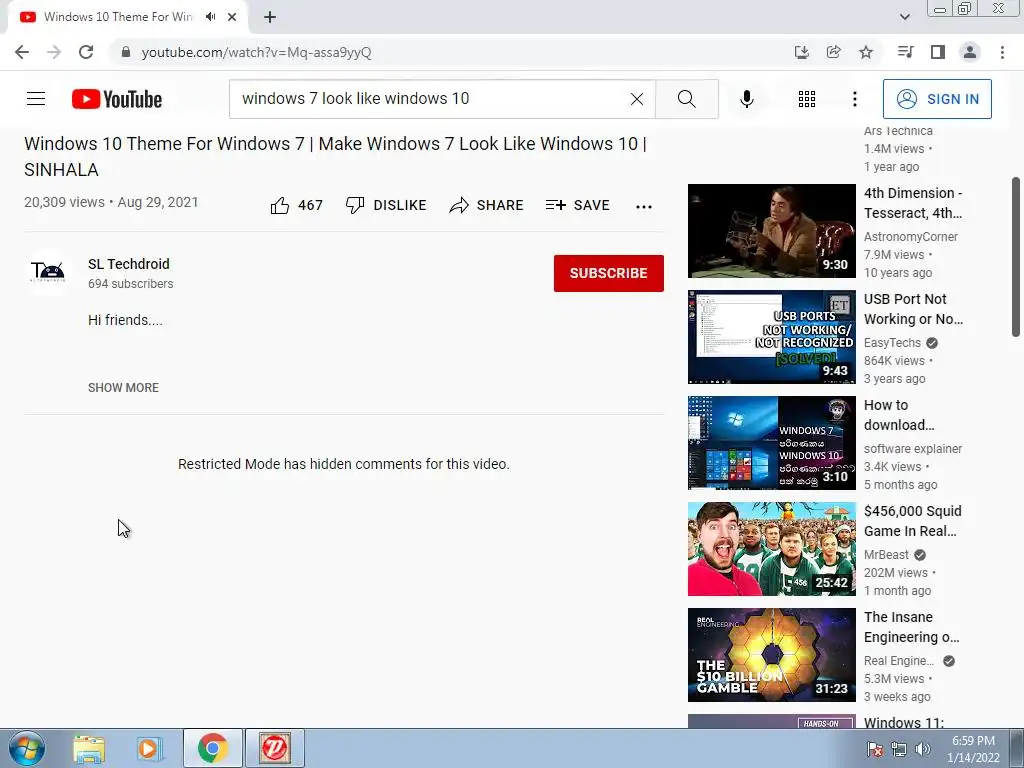Image resolution: width=1024 pixels, height=768 pixels.
Task: Open the YouTube hamburger guide menu
Action: [36, 99]
